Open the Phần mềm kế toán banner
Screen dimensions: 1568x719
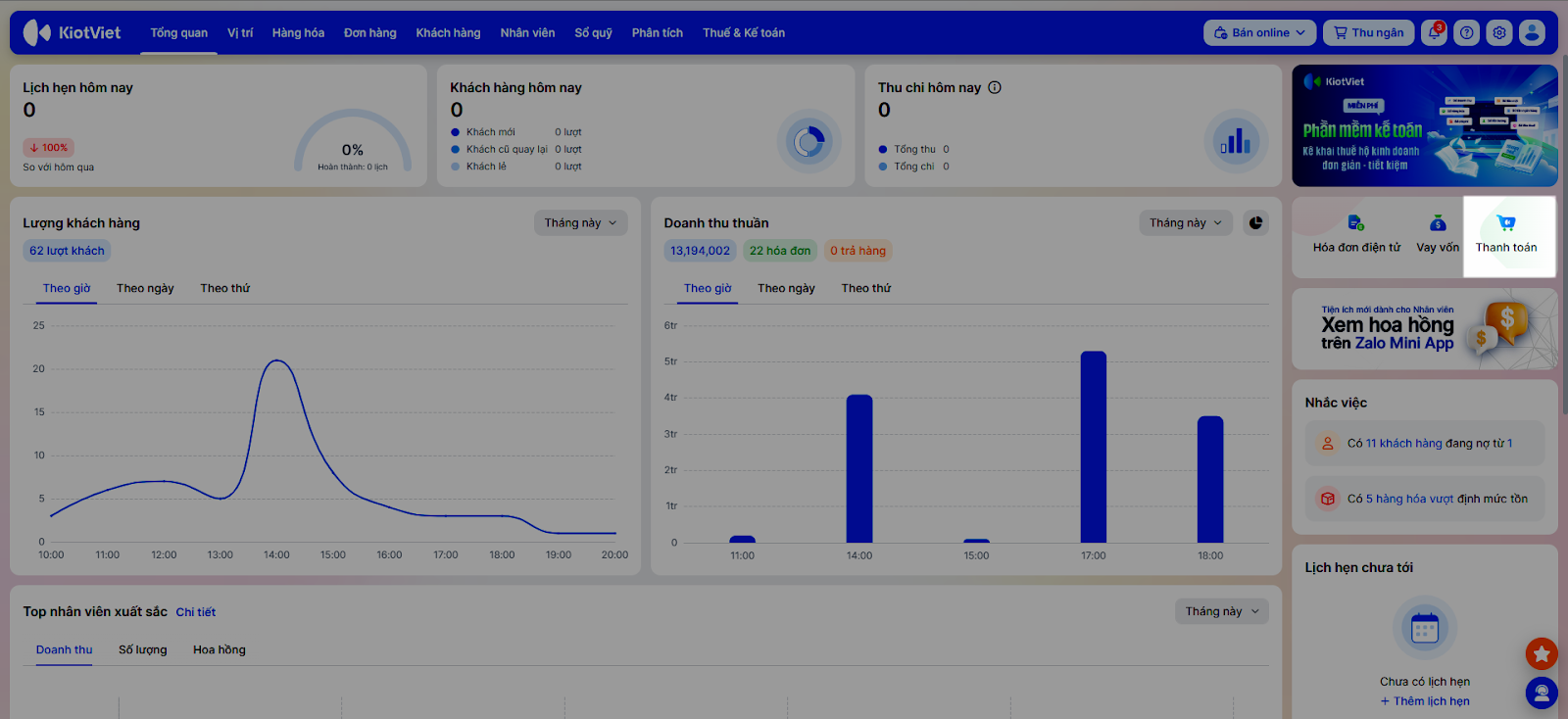coord(1424,125)
